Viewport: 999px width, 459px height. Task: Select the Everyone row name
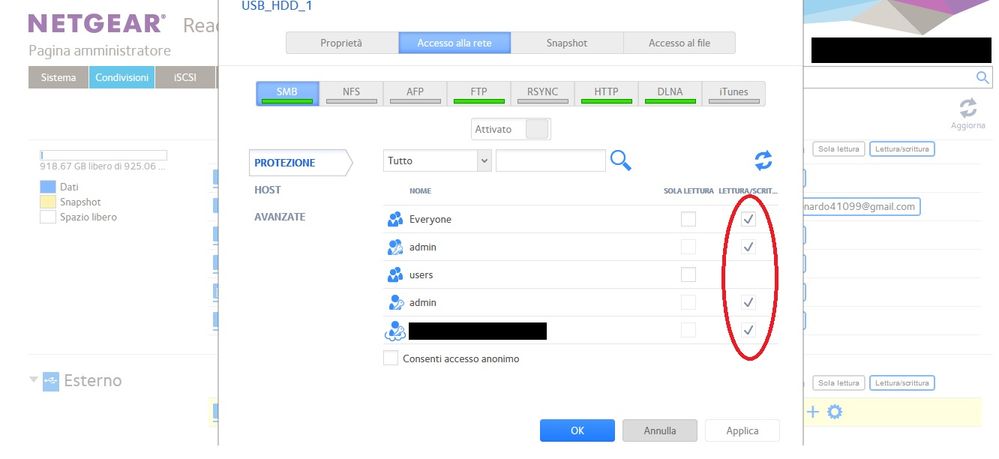pyautogui.click(x=430, y=219)
